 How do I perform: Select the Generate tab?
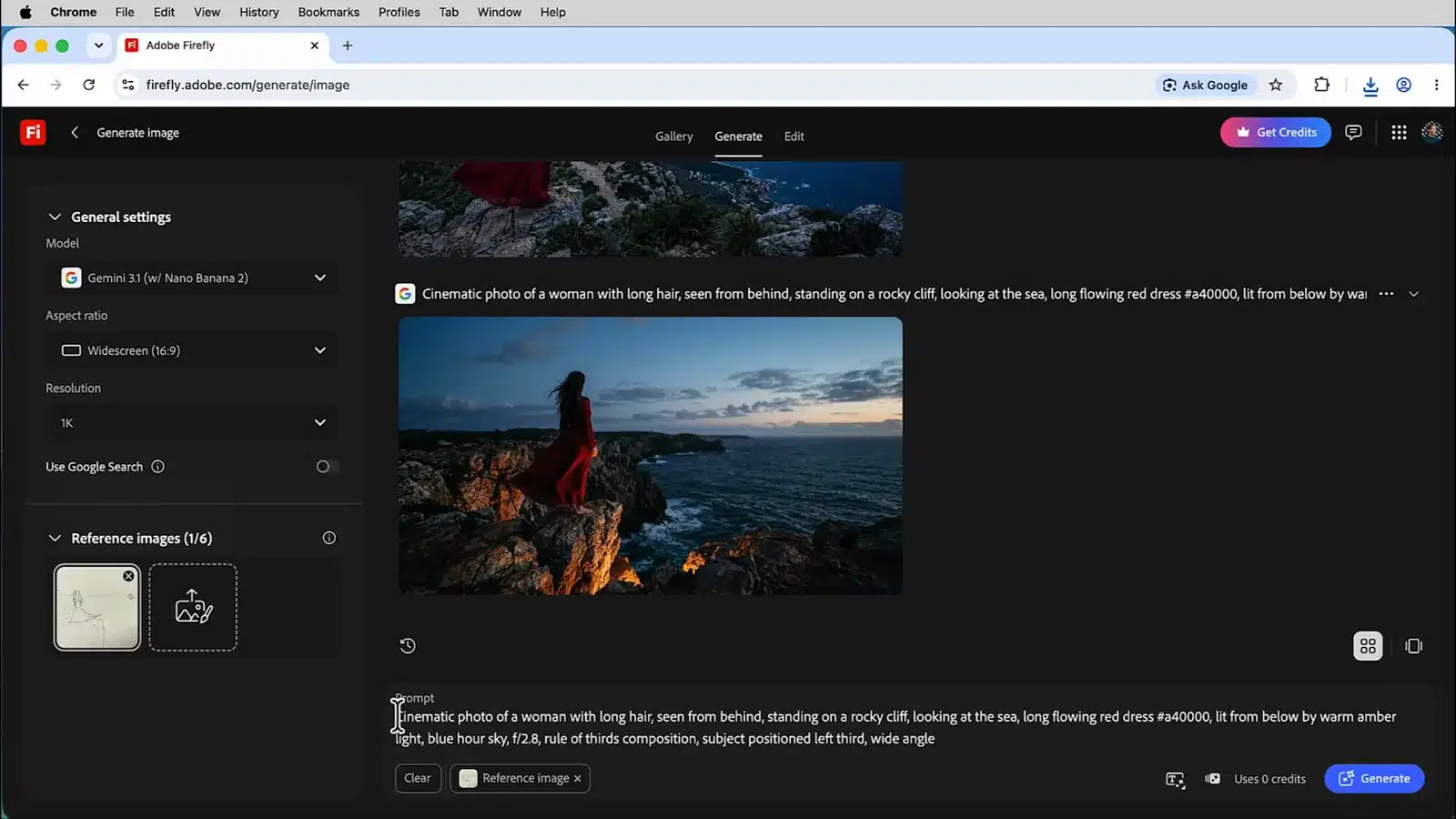738,136
